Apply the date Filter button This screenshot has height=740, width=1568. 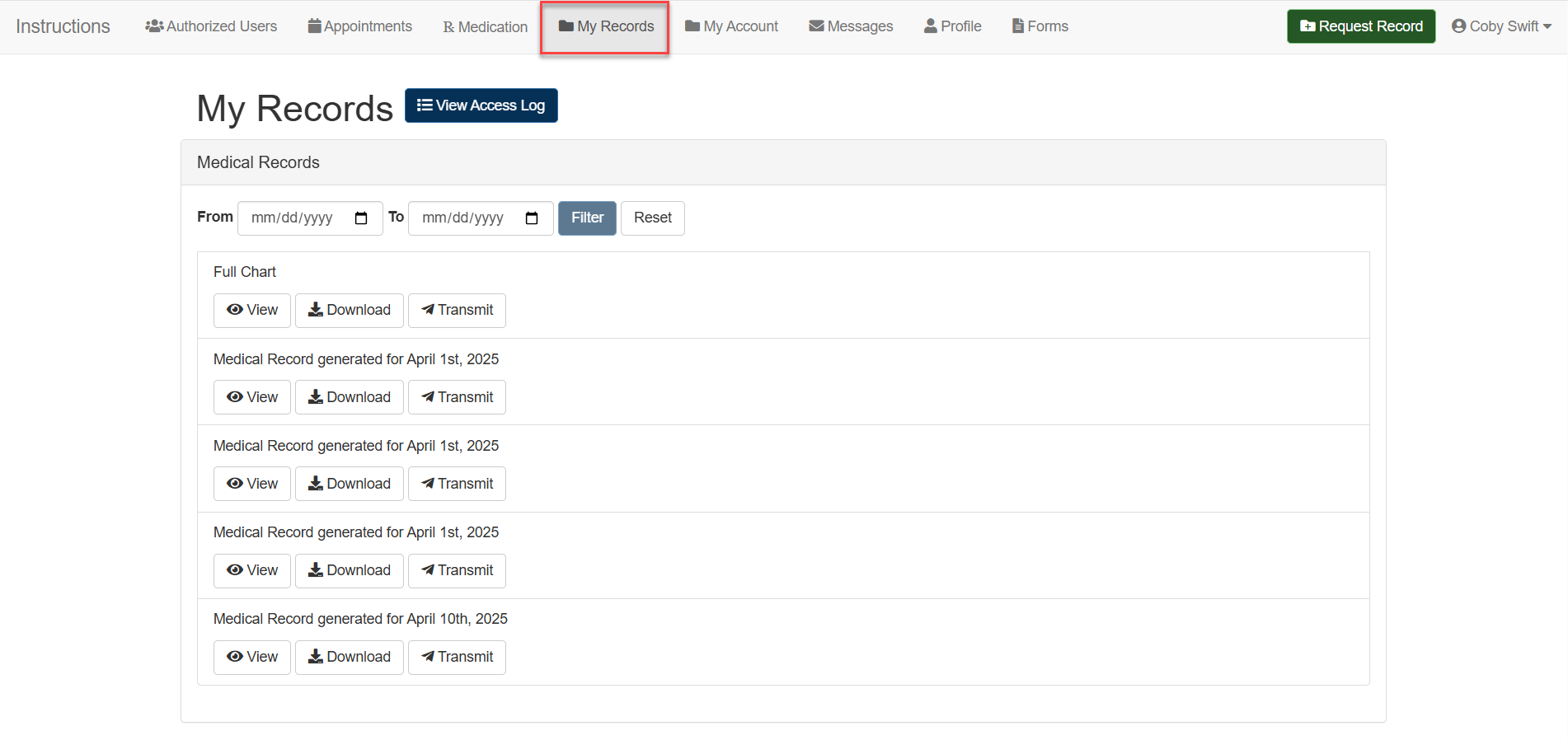click(587, 218)
